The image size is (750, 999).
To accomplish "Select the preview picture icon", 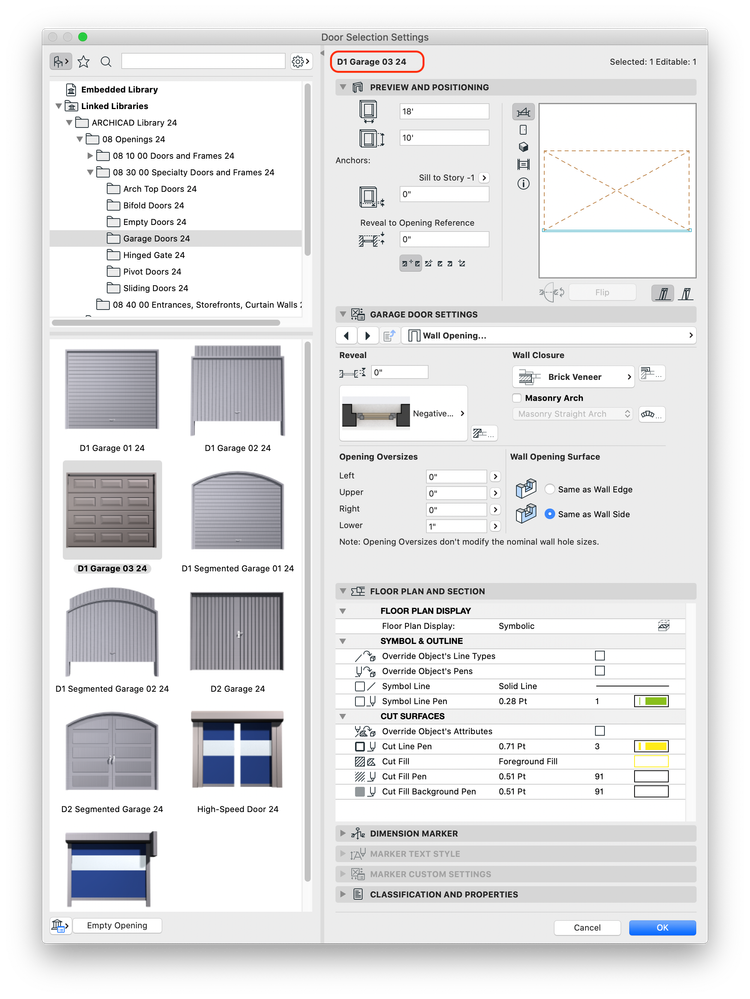I will 523,164.
